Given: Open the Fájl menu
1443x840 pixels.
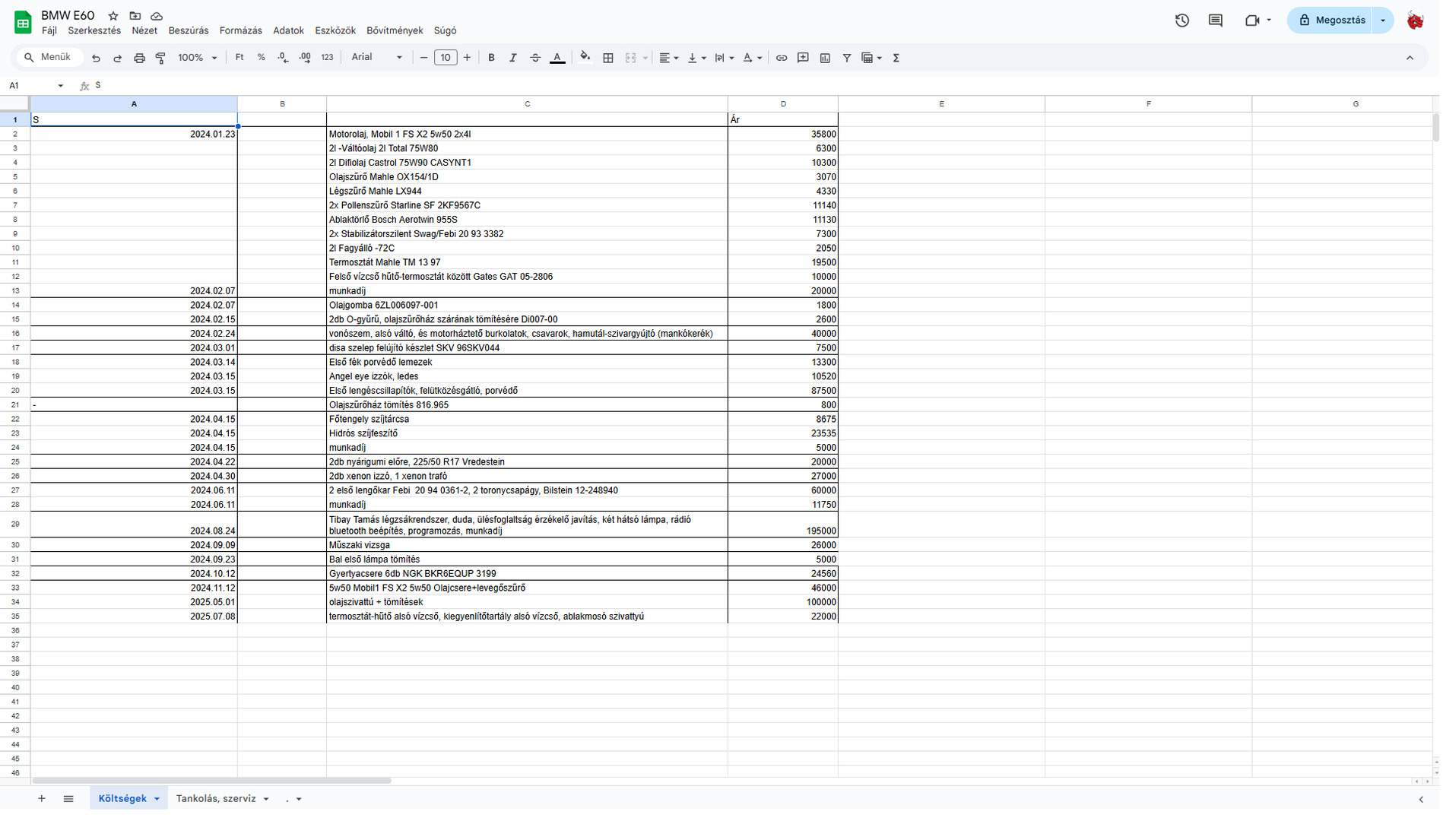Looking at the screenshot, I should (49, 31).
